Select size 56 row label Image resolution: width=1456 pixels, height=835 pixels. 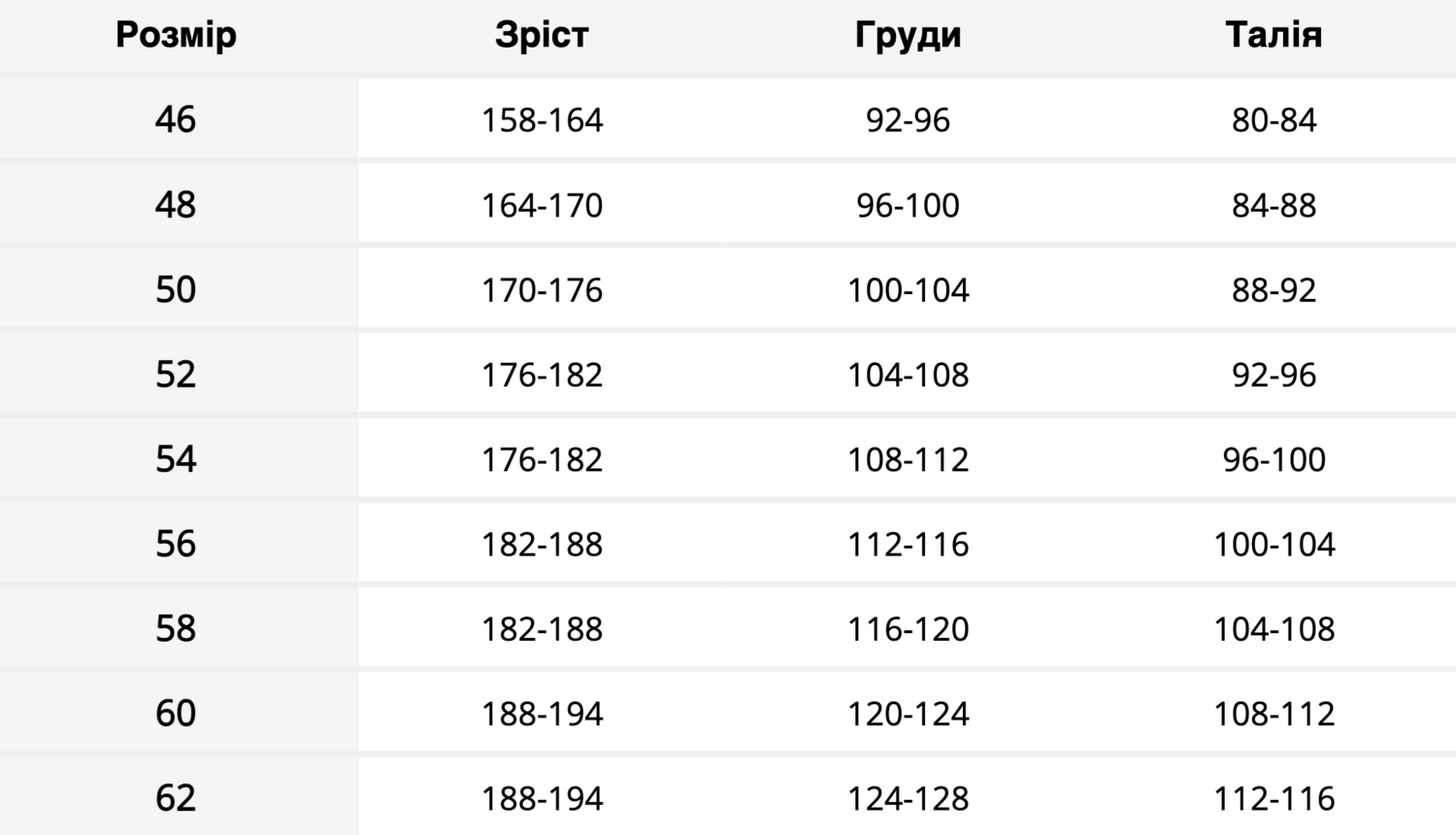(x=176, y=544)
